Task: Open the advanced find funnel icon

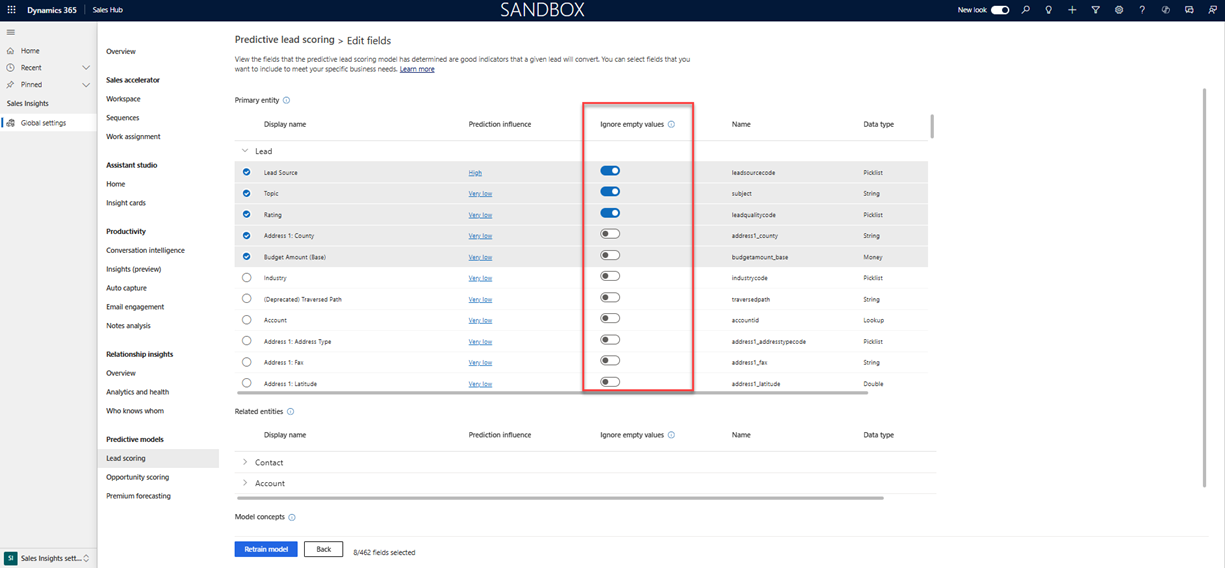Action: [x=1095, y=9]
